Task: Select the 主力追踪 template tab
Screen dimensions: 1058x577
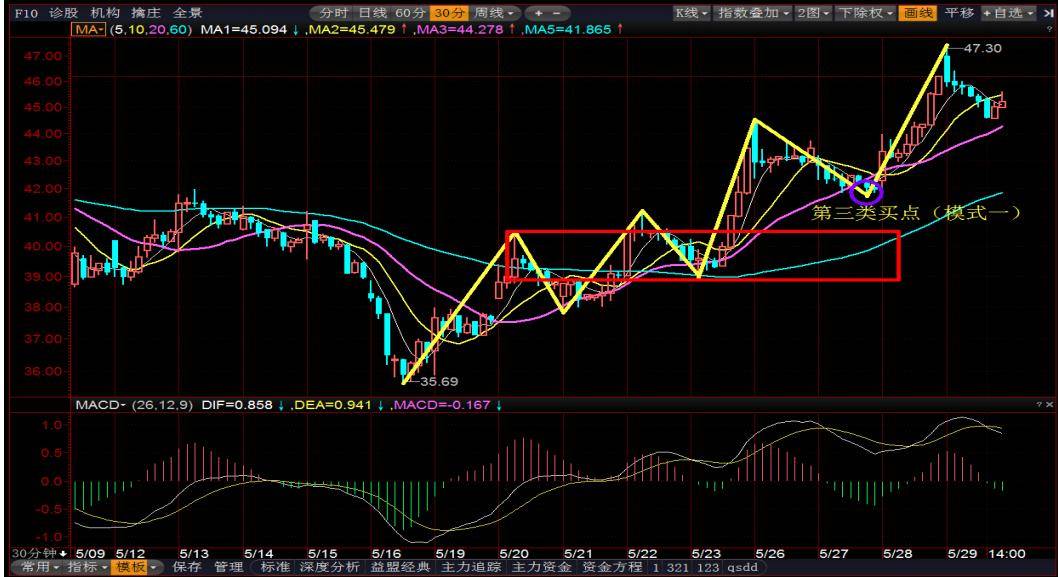Action: click(x=471, y=568)
